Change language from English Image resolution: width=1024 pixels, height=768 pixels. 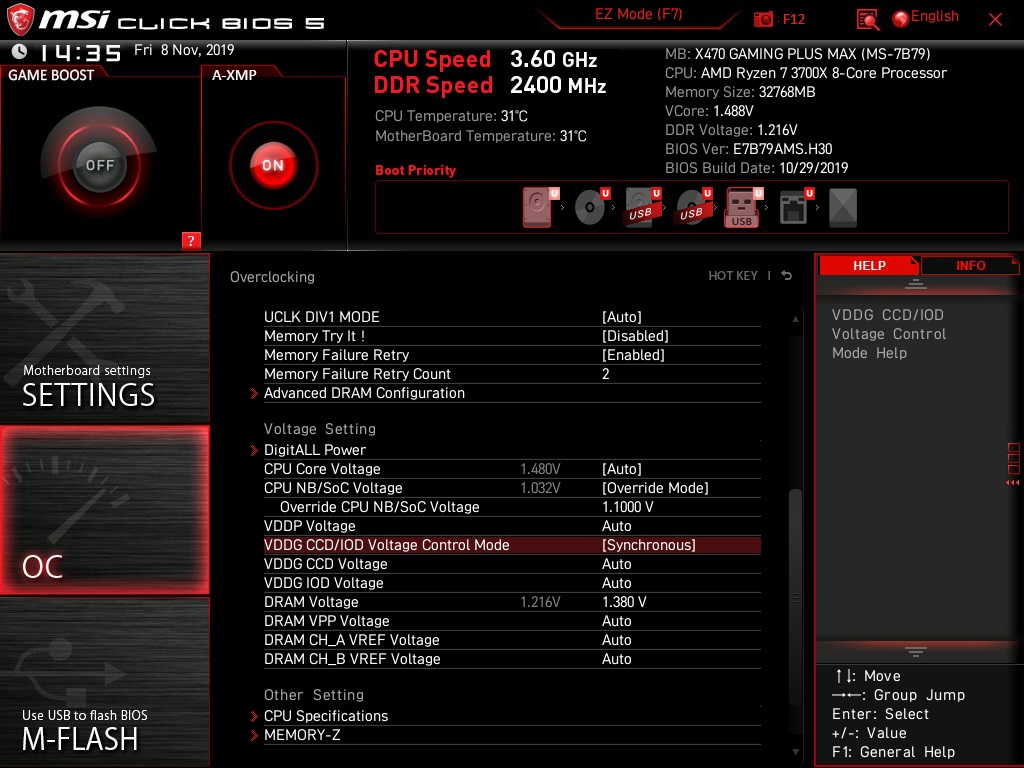click(935, 16)
